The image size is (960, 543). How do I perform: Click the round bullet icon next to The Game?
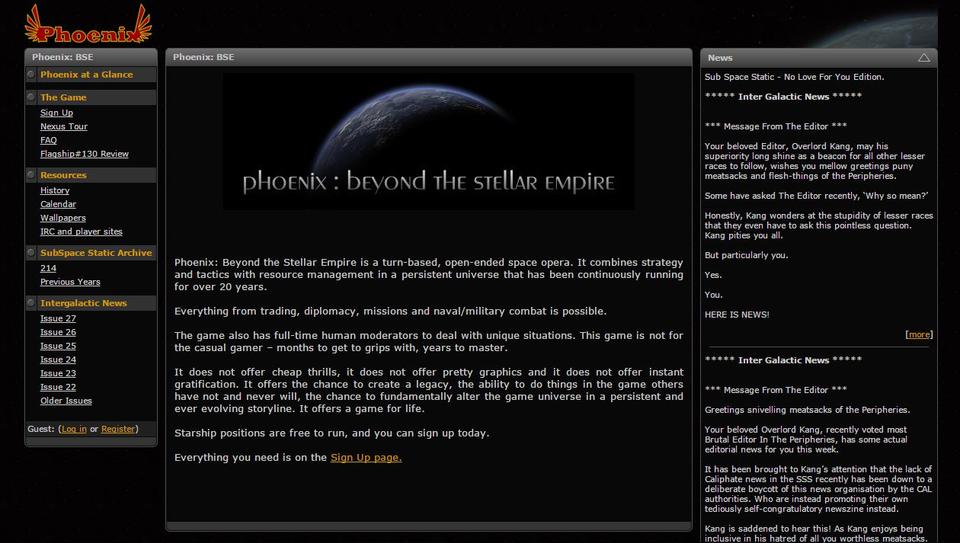tap(32, 97)
